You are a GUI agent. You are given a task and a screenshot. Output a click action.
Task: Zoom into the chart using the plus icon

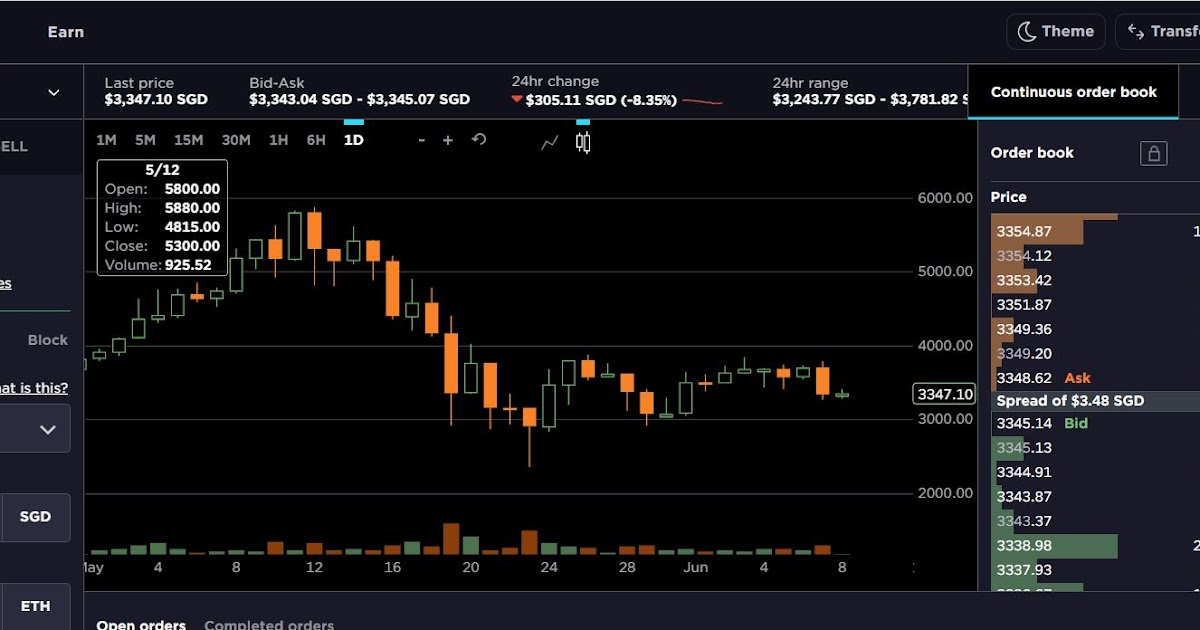pyautogui.click(x=447, y=141)
